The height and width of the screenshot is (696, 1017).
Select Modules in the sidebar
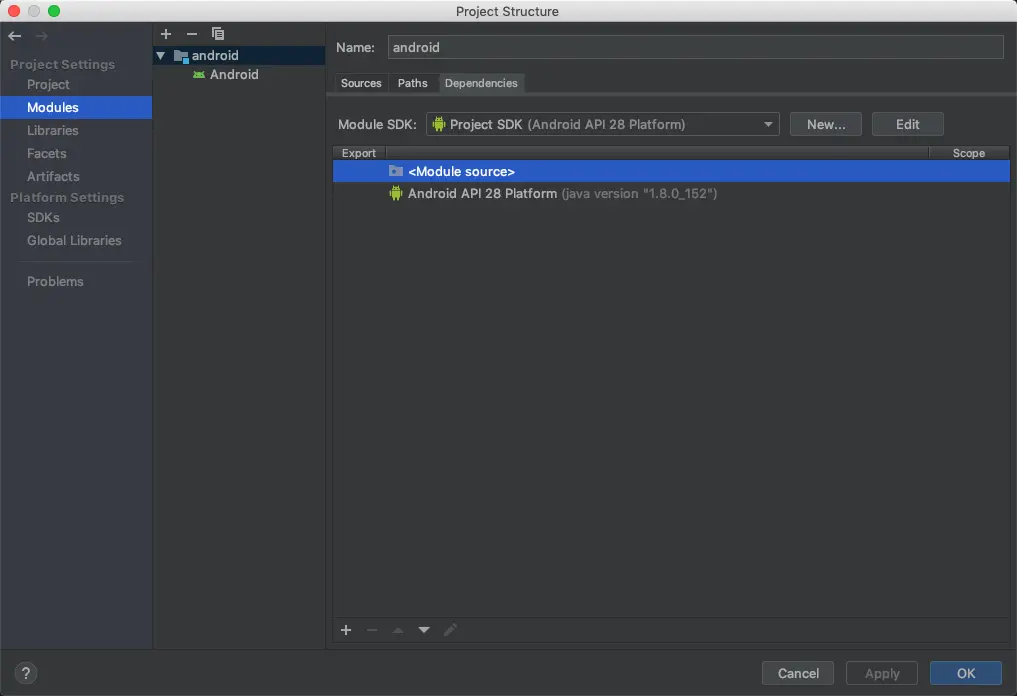[x=76, y=108]
